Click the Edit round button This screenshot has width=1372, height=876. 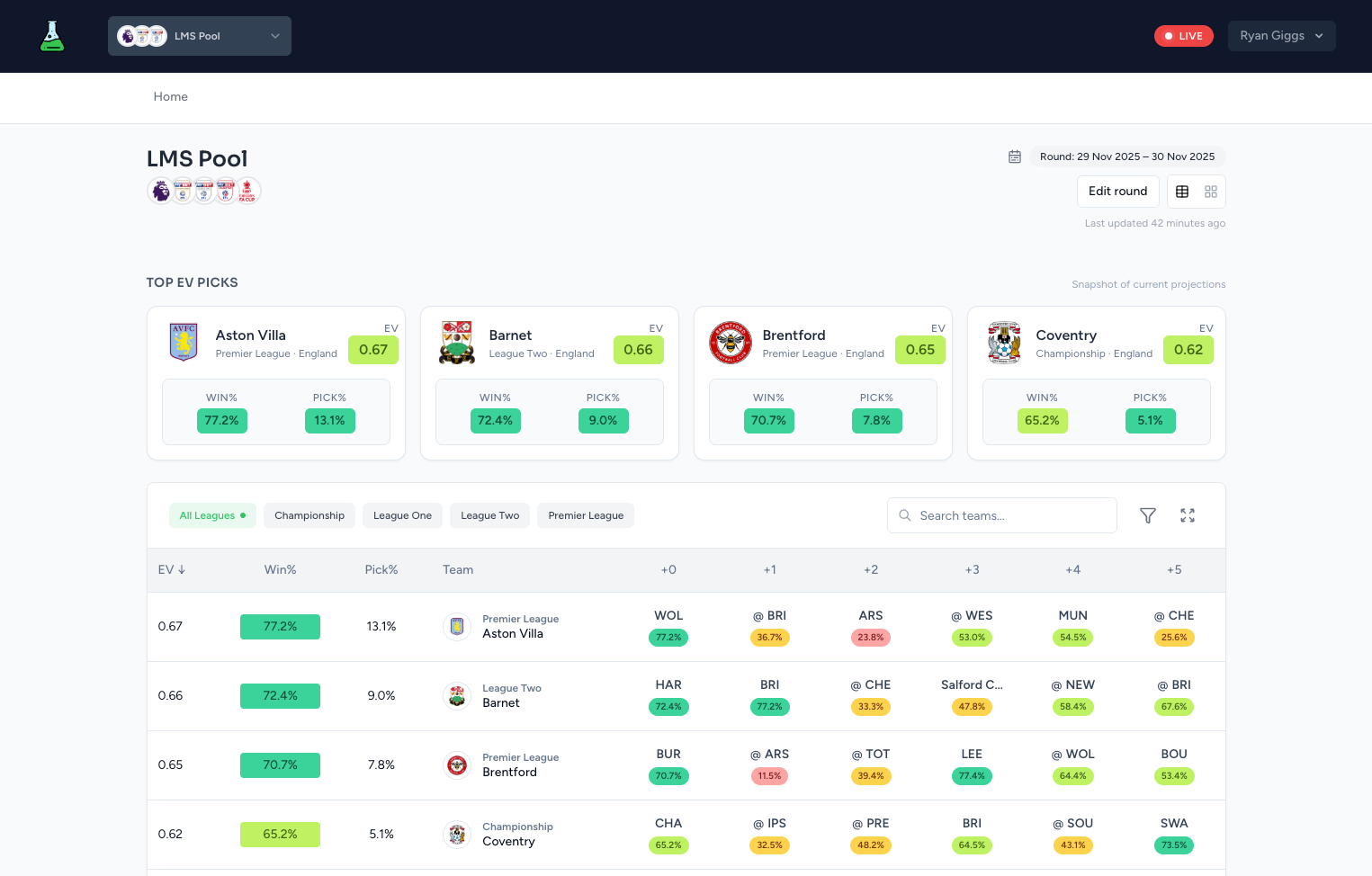(1117, 191)
